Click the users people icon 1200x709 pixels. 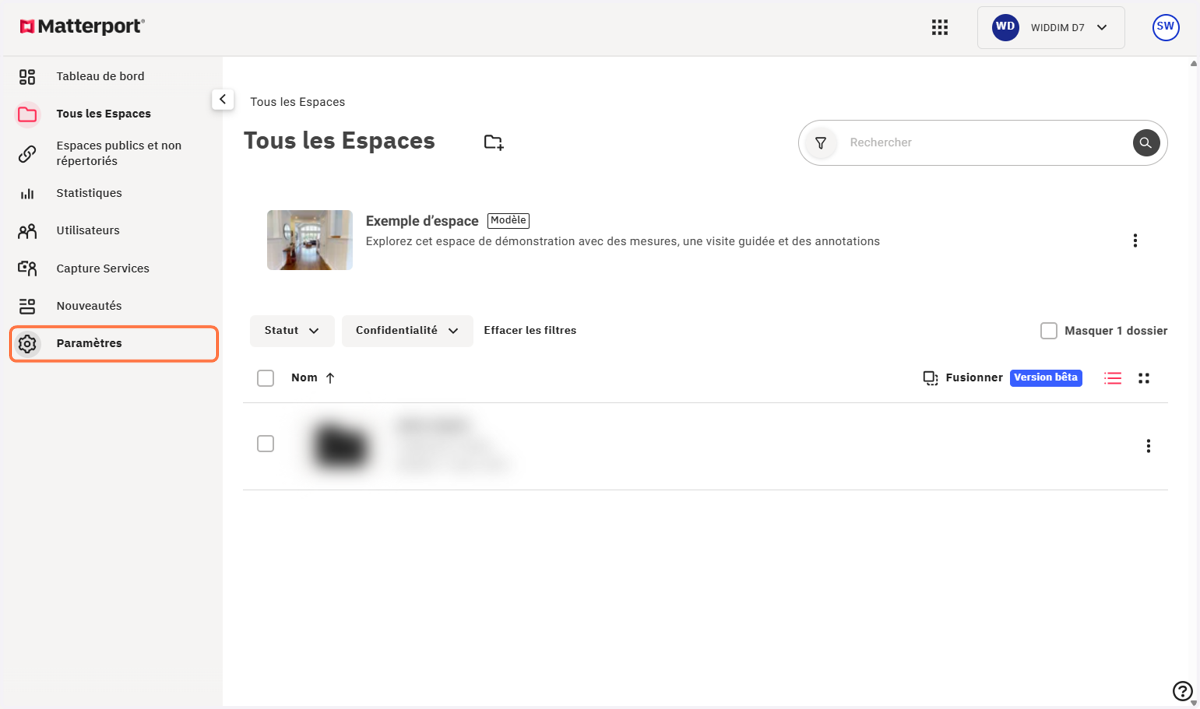coord(28,231)
